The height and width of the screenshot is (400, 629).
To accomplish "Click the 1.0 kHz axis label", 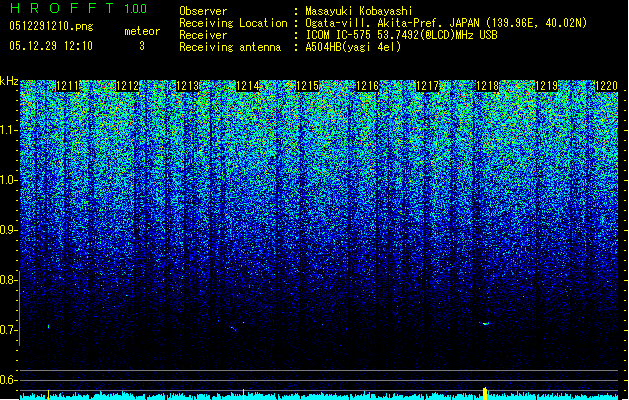I will 8,181.
